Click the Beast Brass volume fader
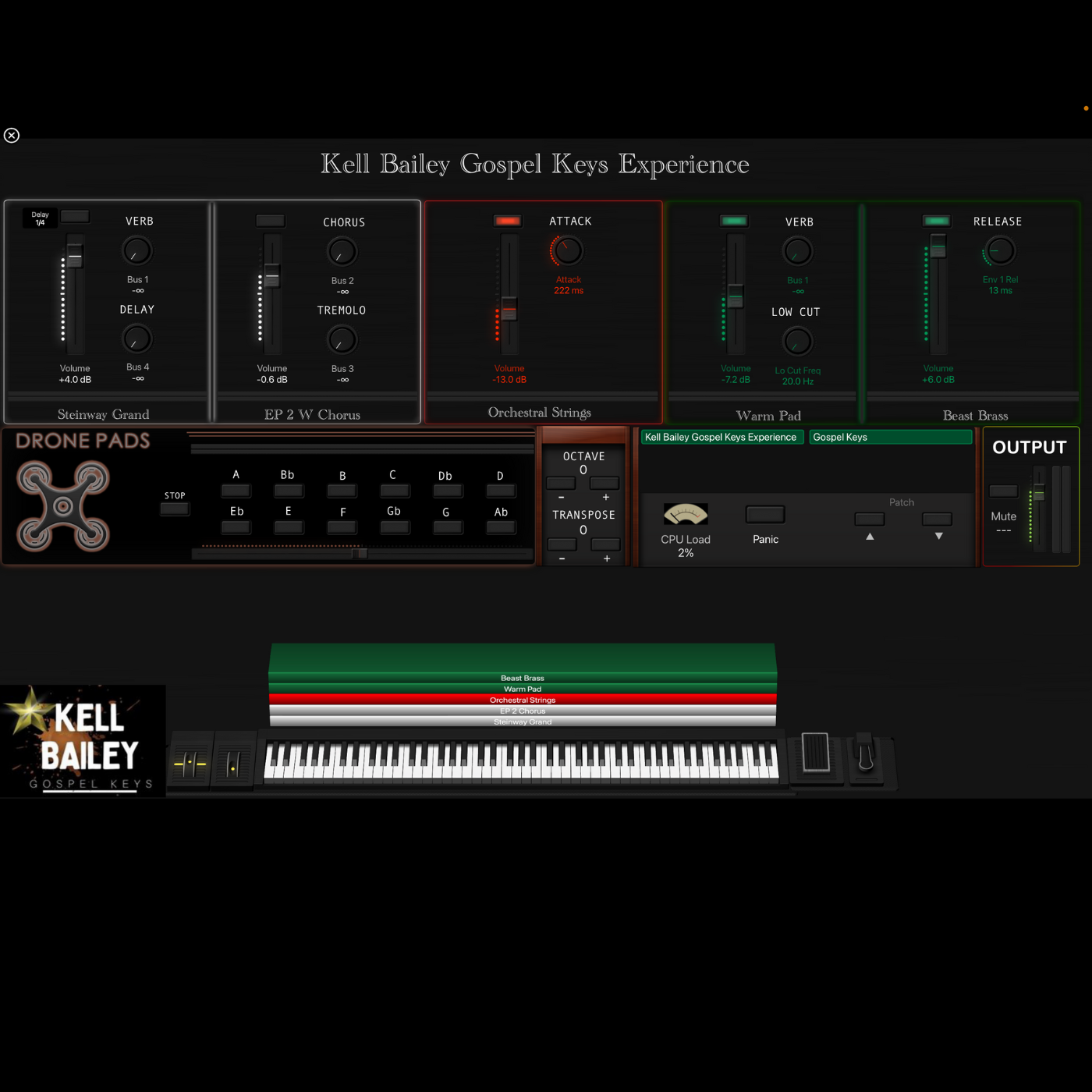 click(938, 246)
